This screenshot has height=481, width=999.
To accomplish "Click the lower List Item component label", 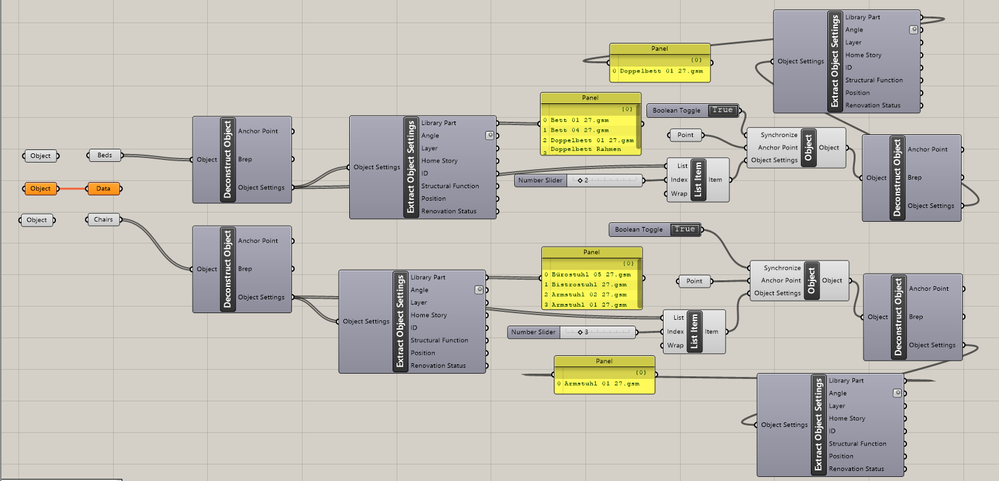I will (x=693, y=331).
